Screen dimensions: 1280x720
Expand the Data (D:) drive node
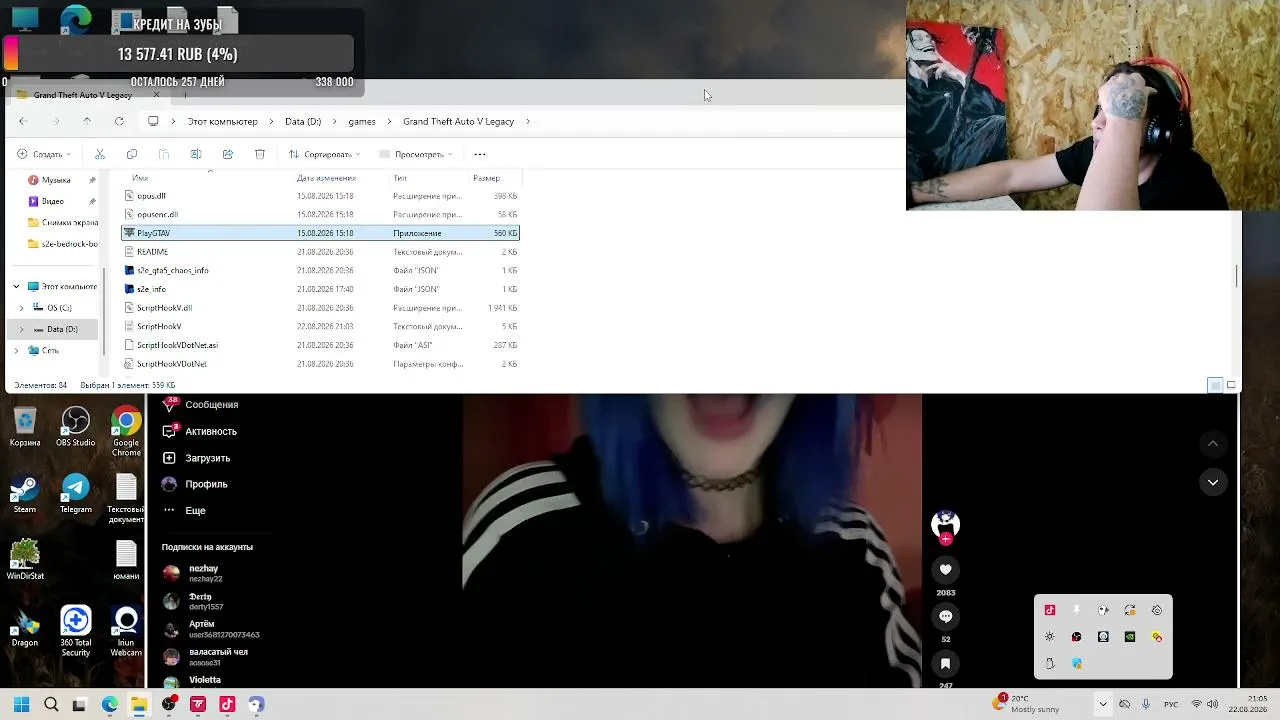click(x=22, y=329)
